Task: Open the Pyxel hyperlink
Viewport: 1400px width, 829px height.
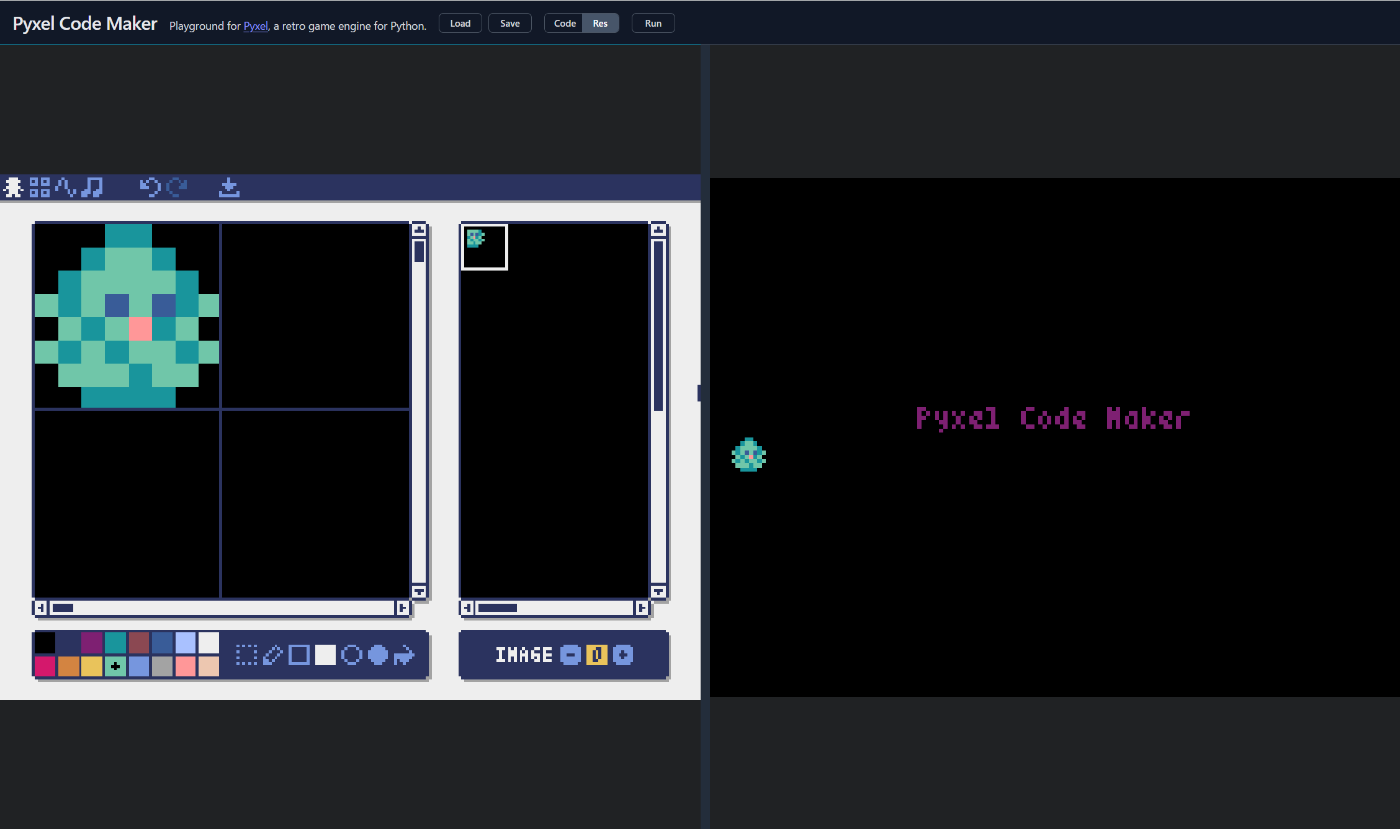Action: [256, 25]
